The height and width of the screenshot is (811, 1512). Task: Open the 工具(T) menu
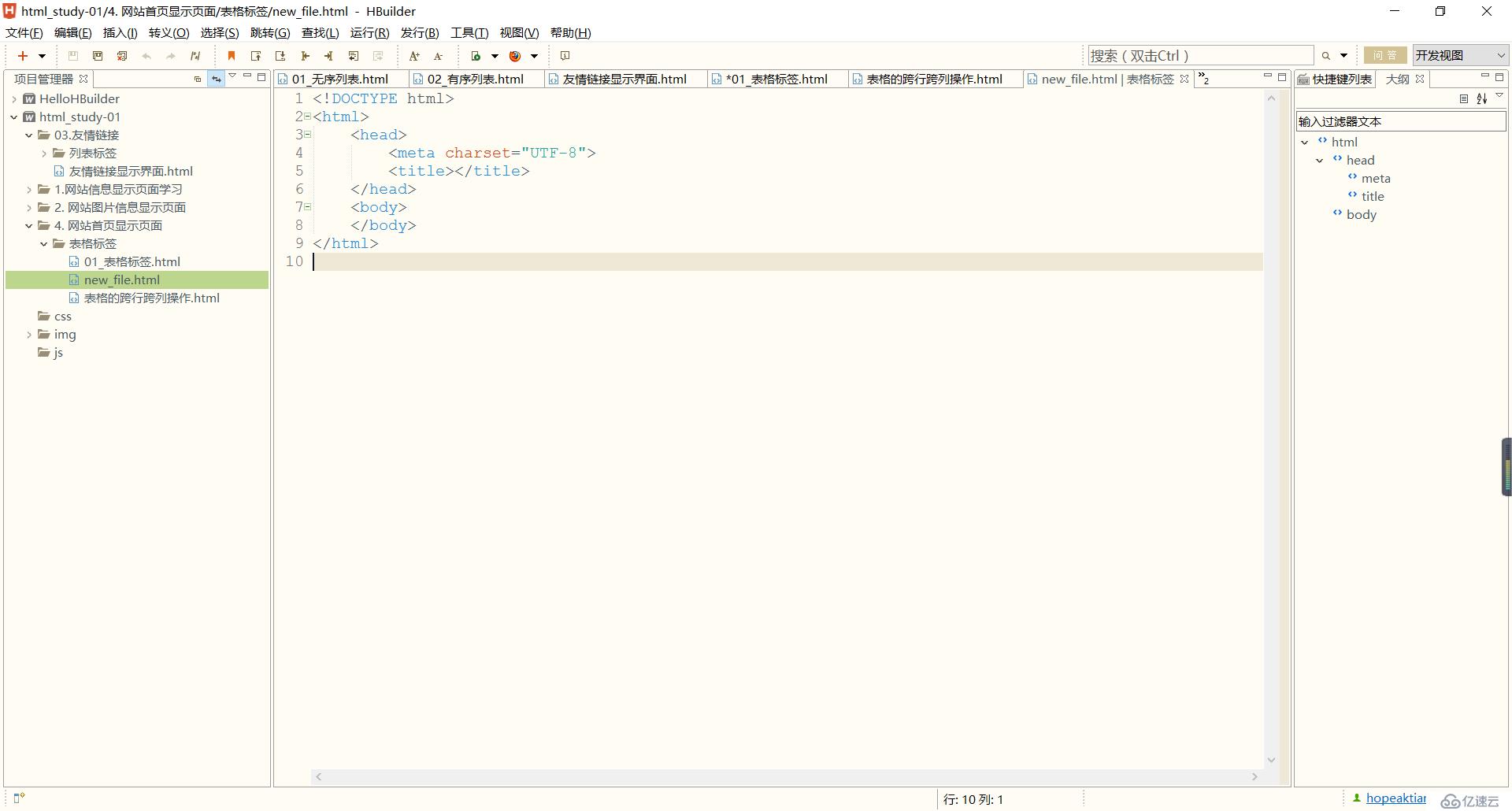469,32
